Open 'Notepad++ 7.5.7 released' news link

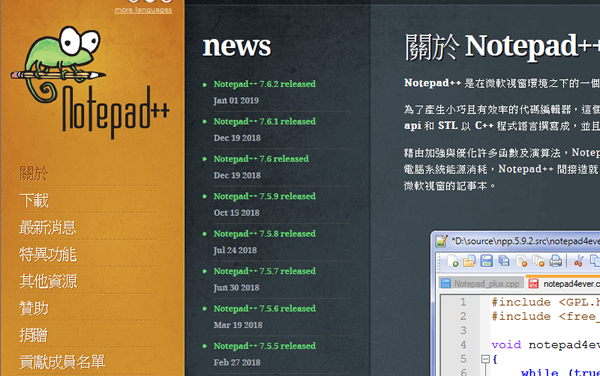pyautogui.click(x=264, y=271)
